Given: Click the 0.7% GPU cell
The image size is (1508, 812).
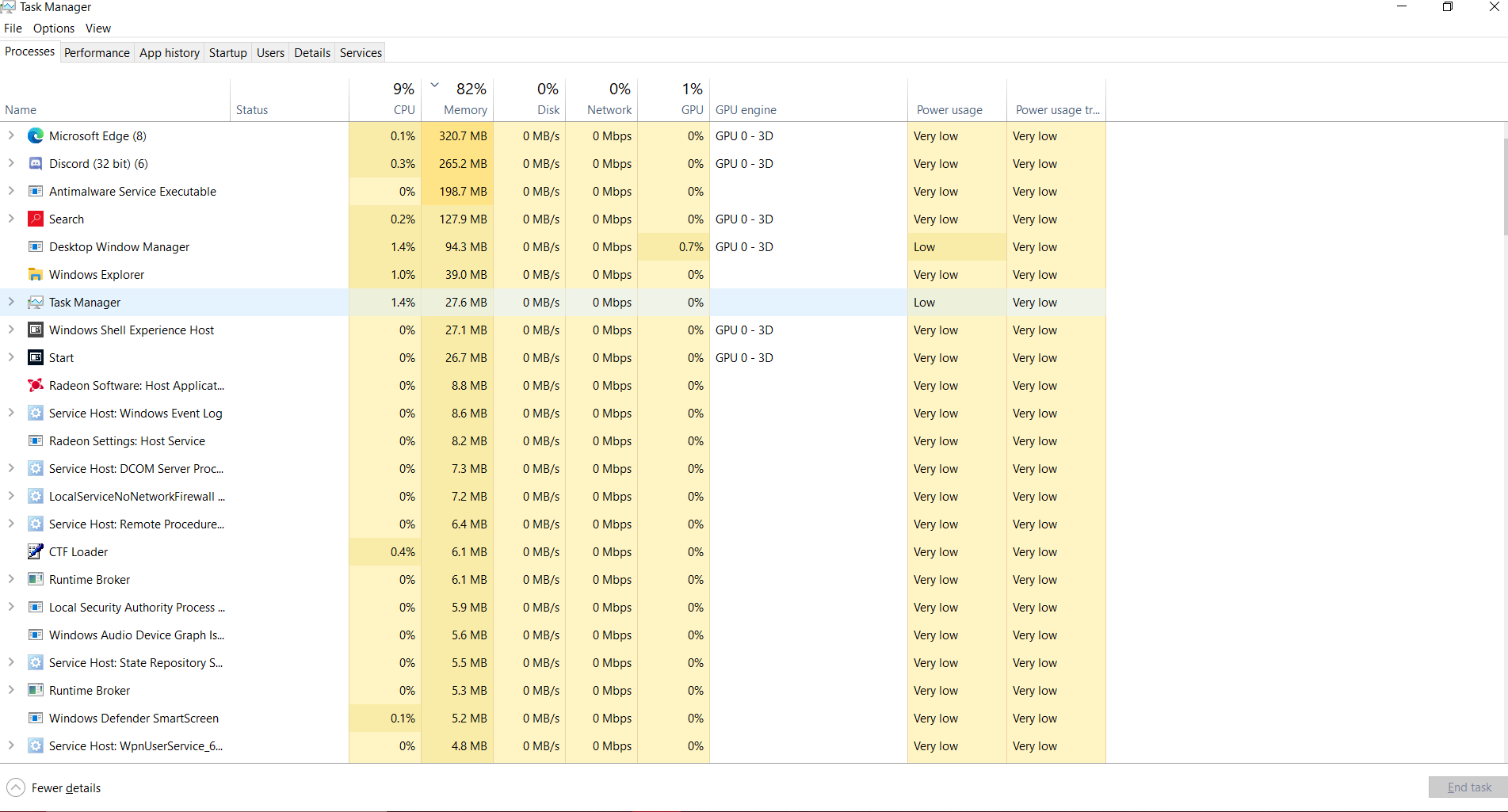Looking at the screenshot, I should [x=674, y=247].
